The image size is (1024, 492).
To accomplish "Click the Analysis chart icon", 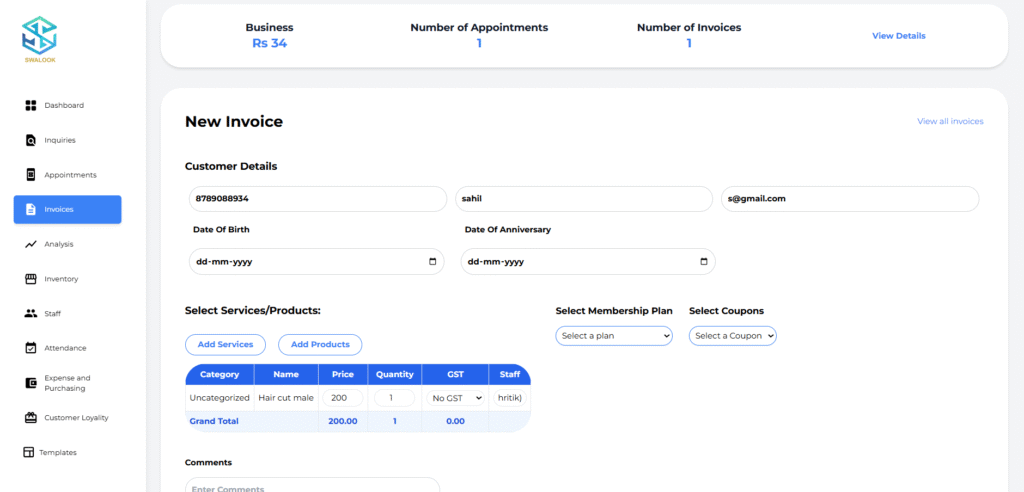I will point(31,244).
